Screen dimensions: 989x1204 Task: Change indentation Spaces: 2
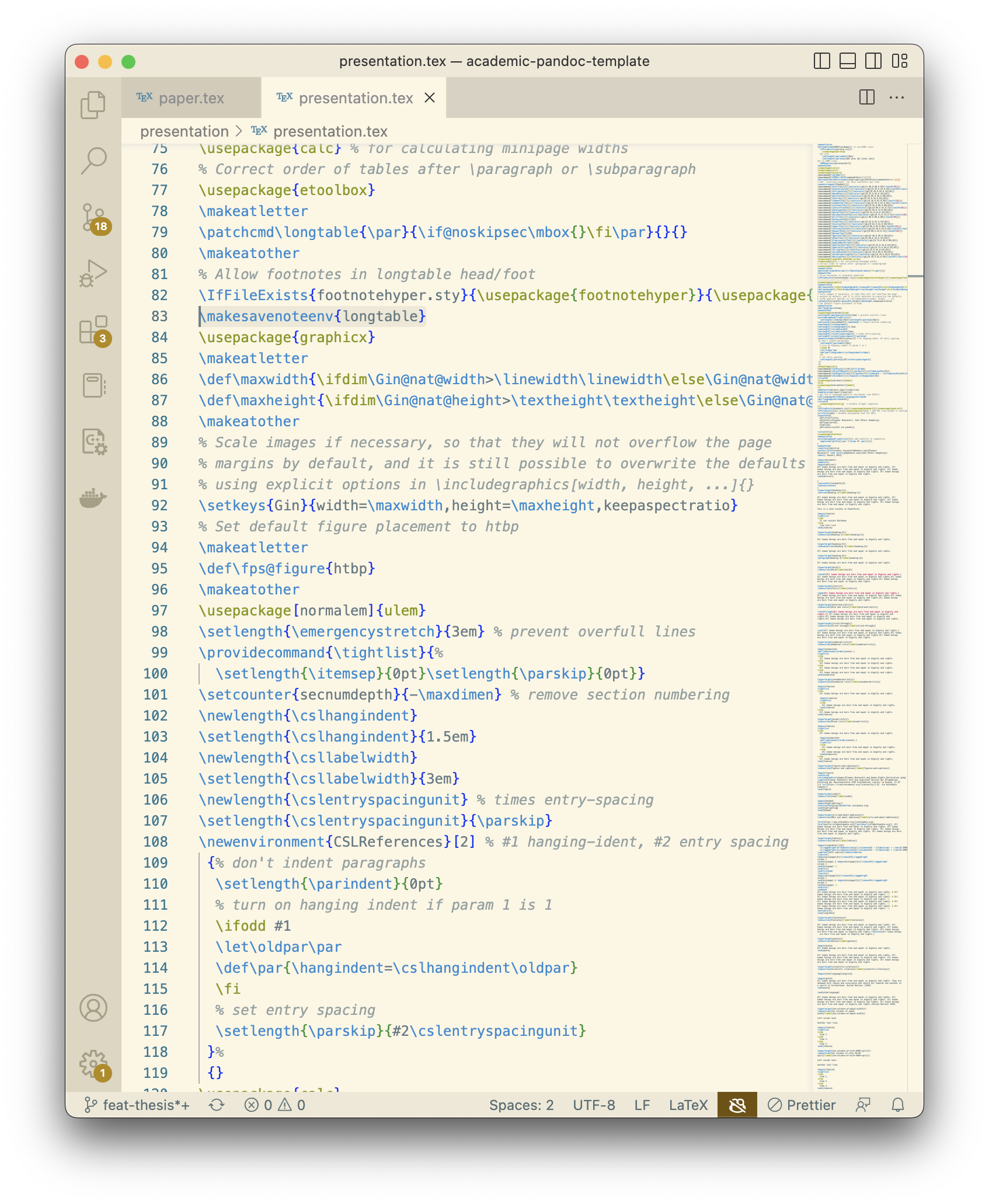point(521,1105)
